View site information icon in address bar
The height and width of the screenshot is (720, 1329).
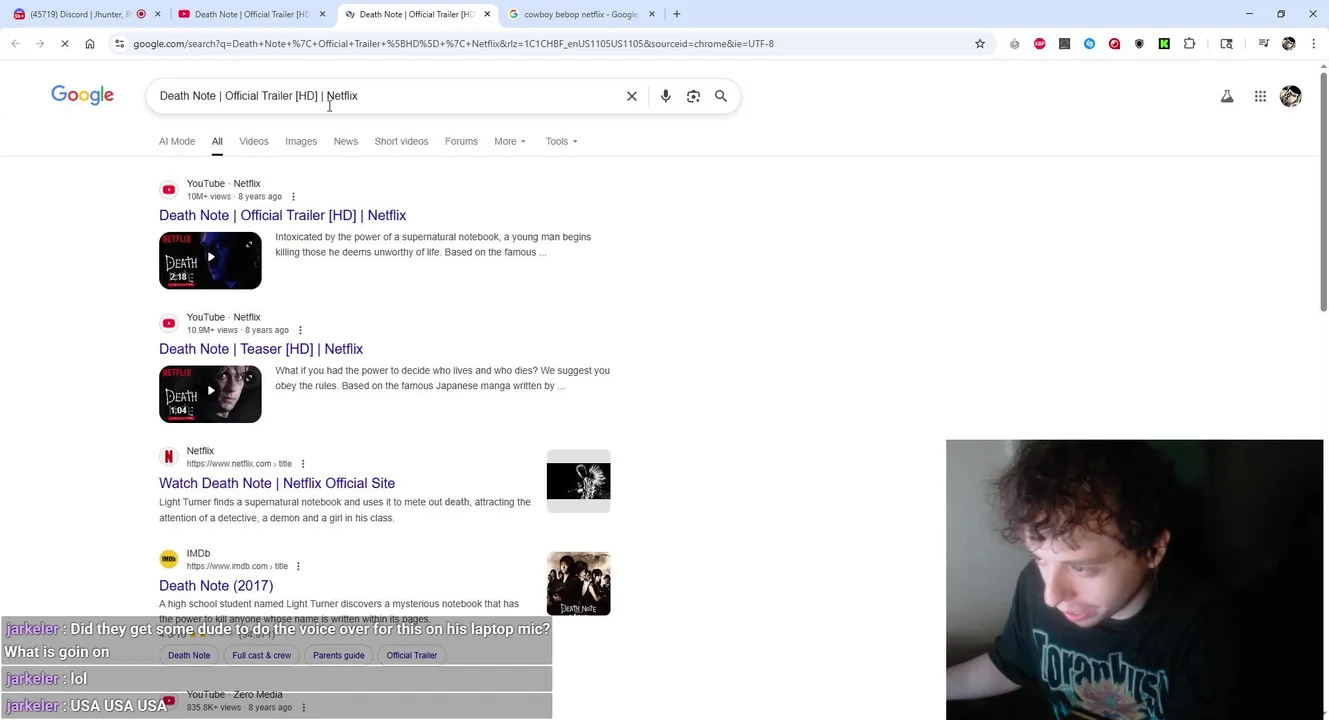click(119, 44)
